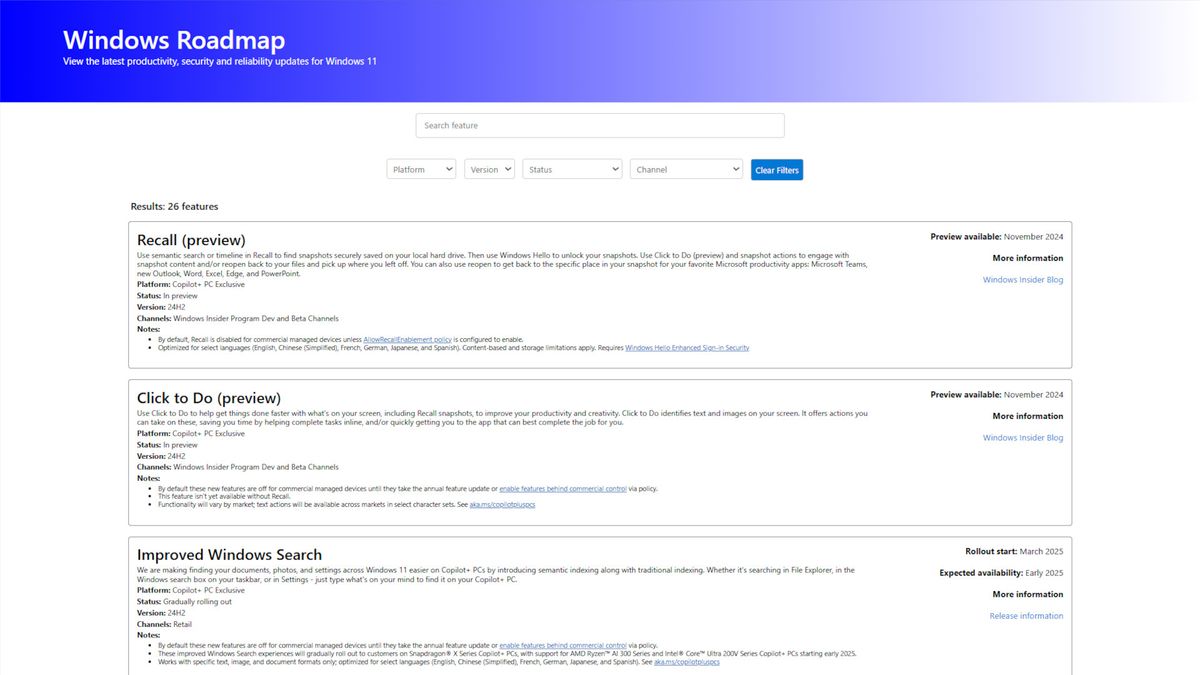Open enable features behind commercial control link in Improved Windows Search
This screenshot has height=675, width=1200.
pos(563,645)
